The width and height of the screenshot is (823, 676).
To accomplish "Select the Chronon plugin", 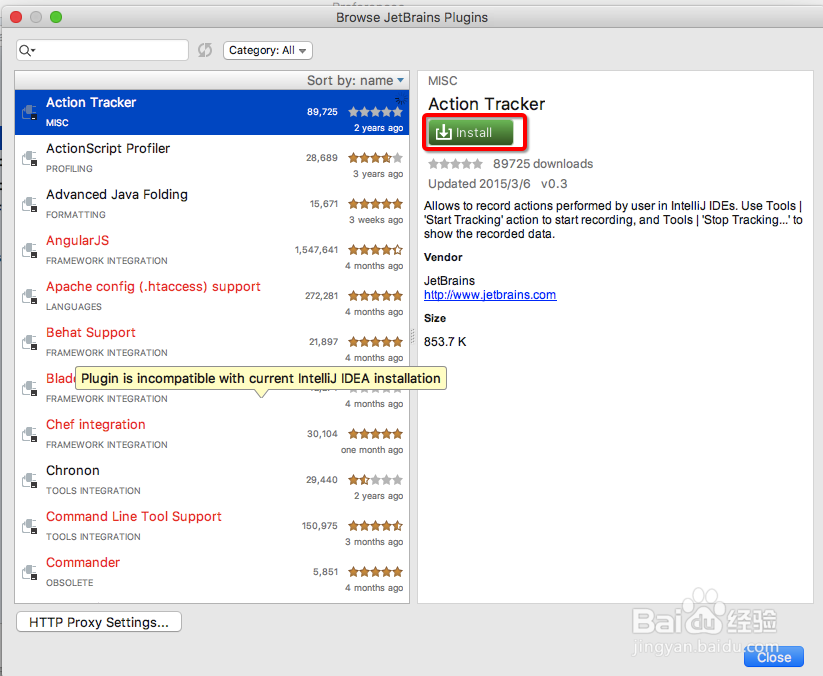I will pyautogui.click(x=212, y=480).
